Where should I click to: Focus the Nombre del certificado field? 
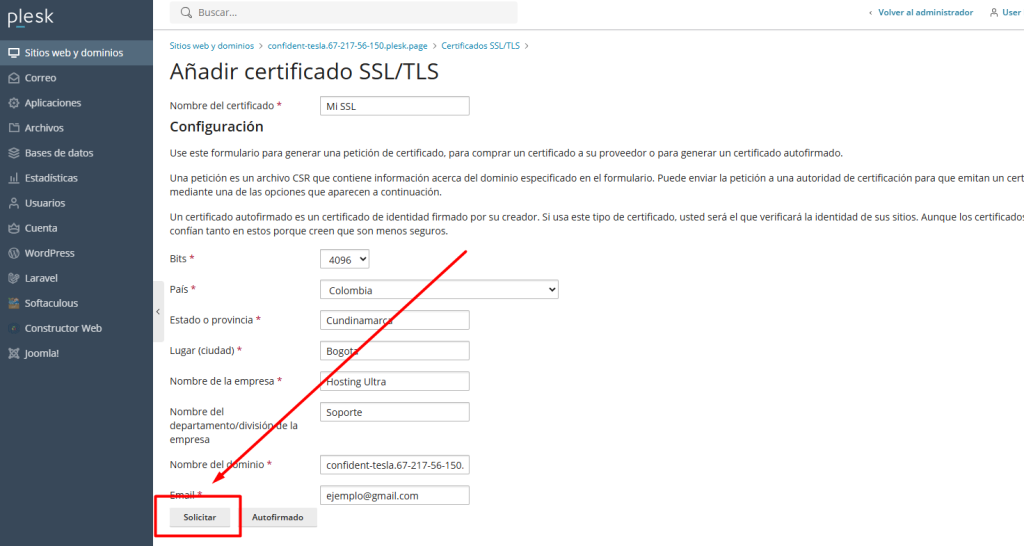(x=395, y=106)
